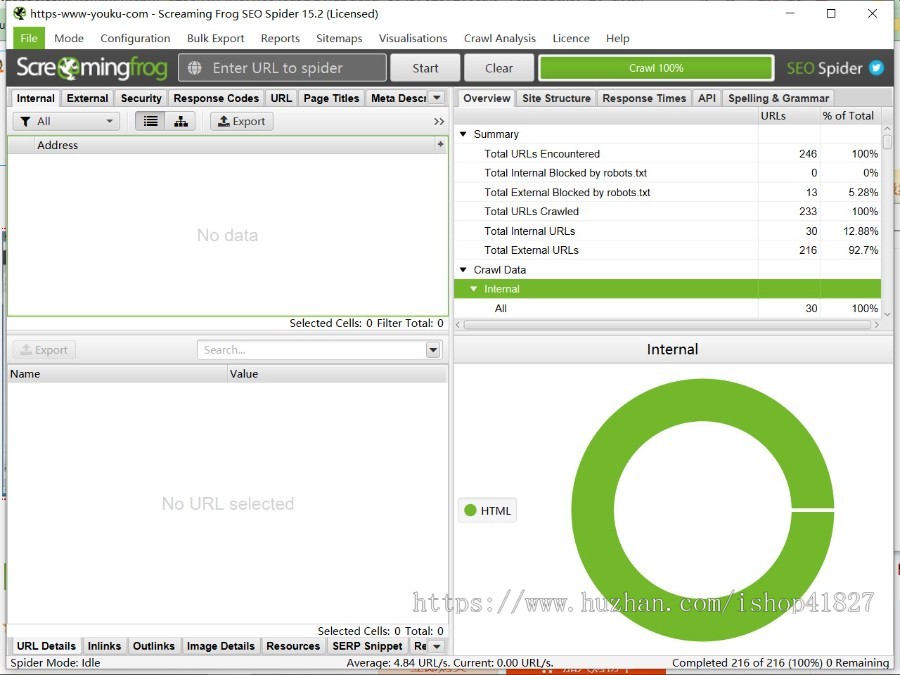Viewport: 900px width, 675px height.
Task: Open the upper tabs overflow dropdown
Action: coord(437,98)
